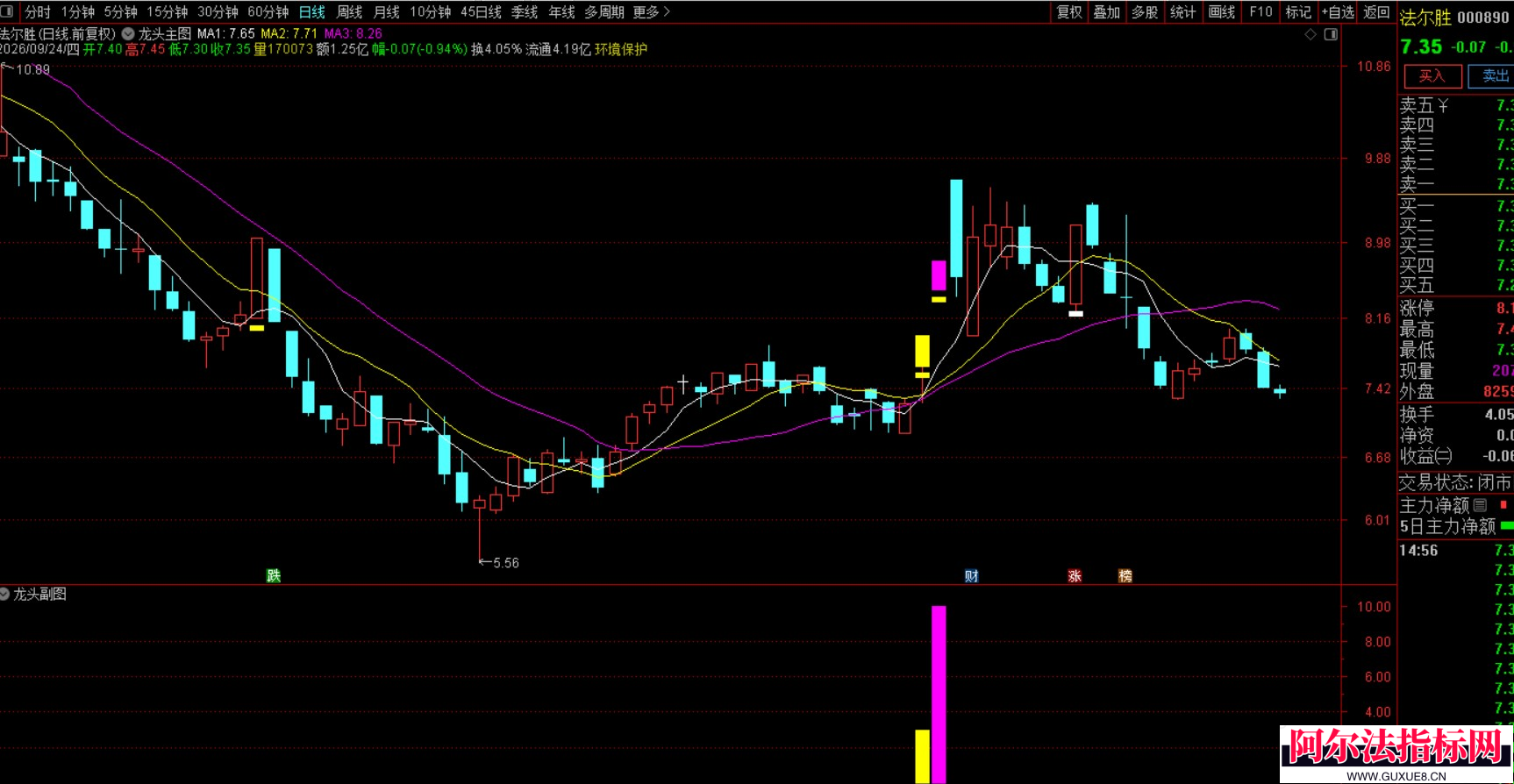The height and width of the screenshot is (784, 1514).
Task: Click the red 买入 buy button
Action: pos(1432,76)
